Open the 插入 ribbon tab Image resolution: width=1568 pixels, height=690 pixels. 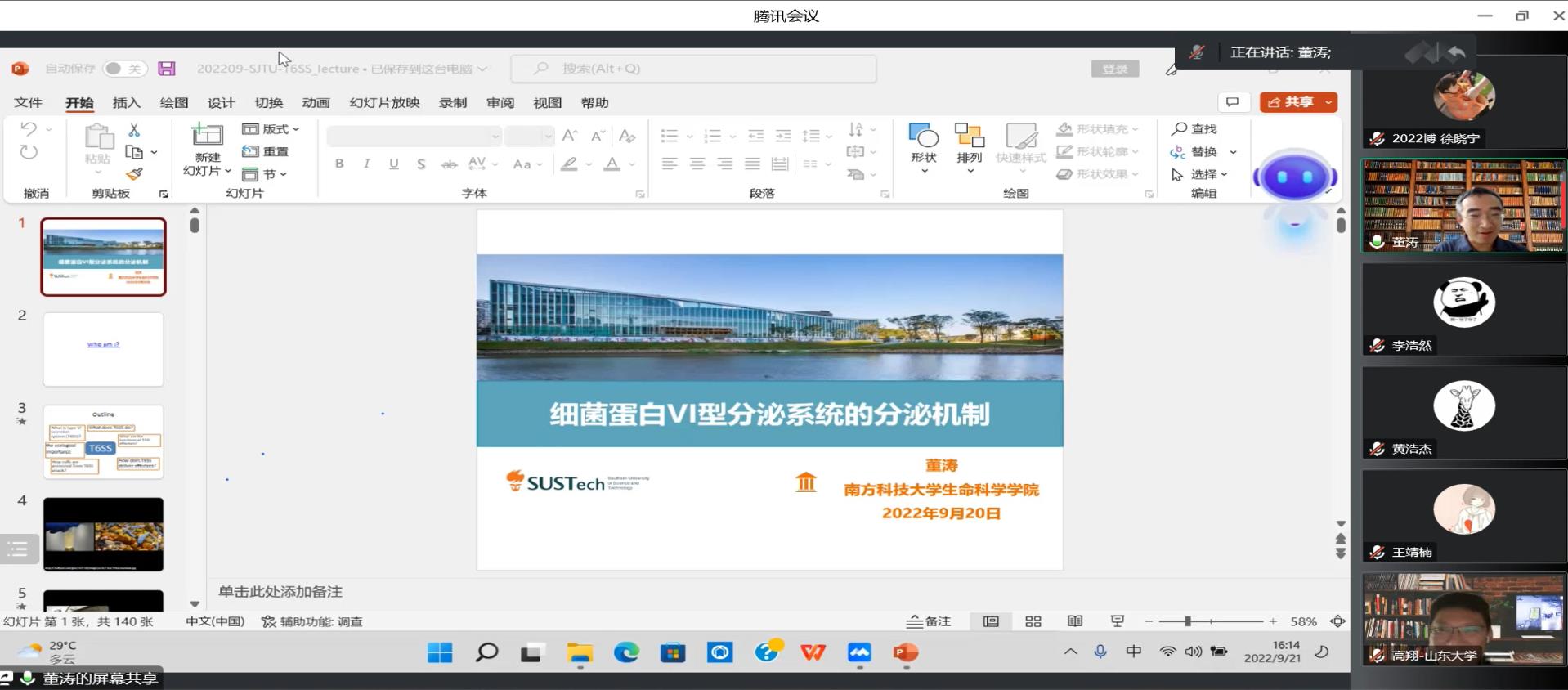point(126,103)
